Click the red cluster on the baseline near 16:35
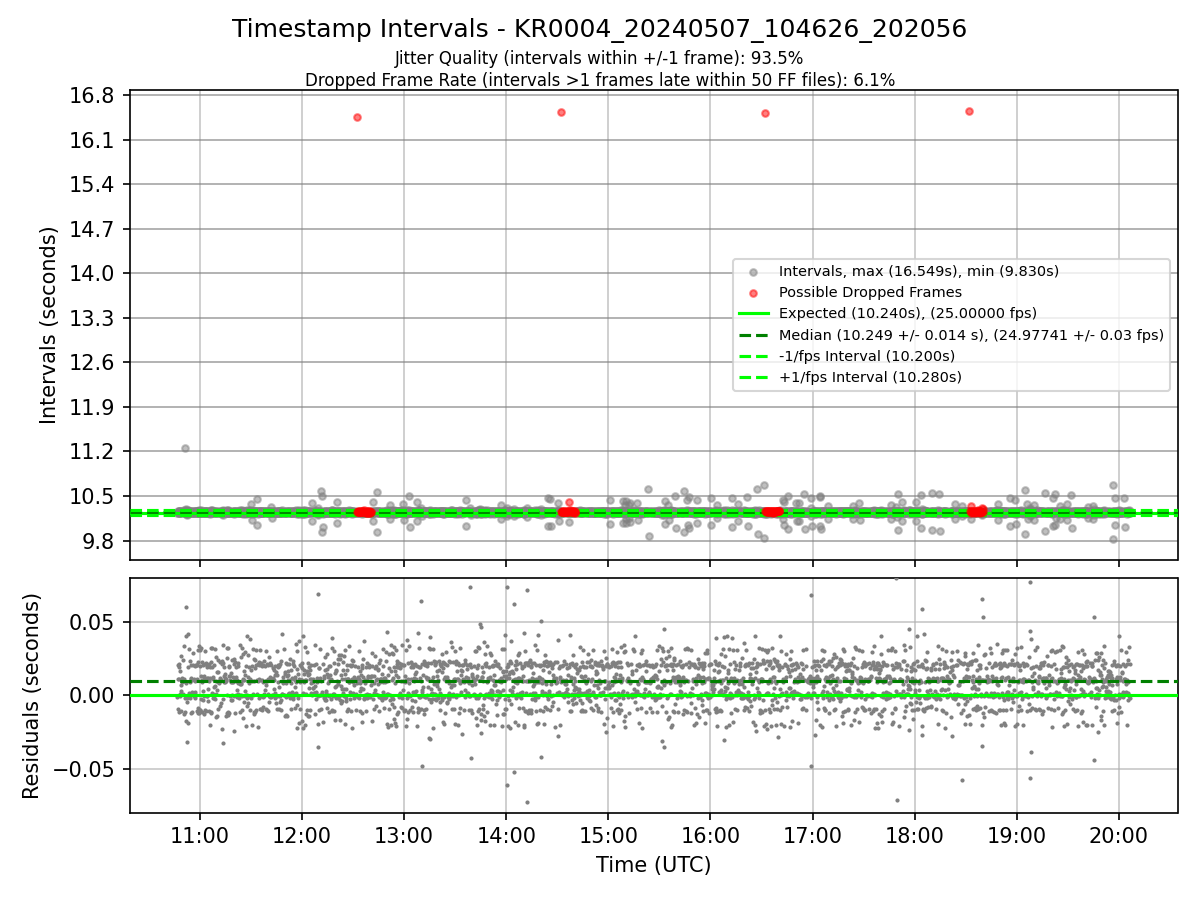The image size is (1200, 900). click(772, 511)
